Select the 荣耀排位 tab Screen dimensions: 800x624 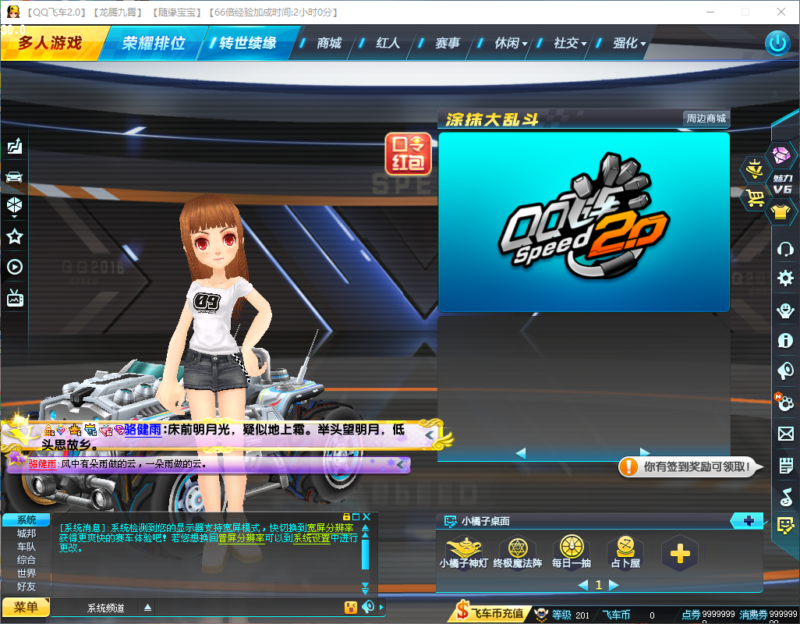pyautogui.click(x=154, y=44)
